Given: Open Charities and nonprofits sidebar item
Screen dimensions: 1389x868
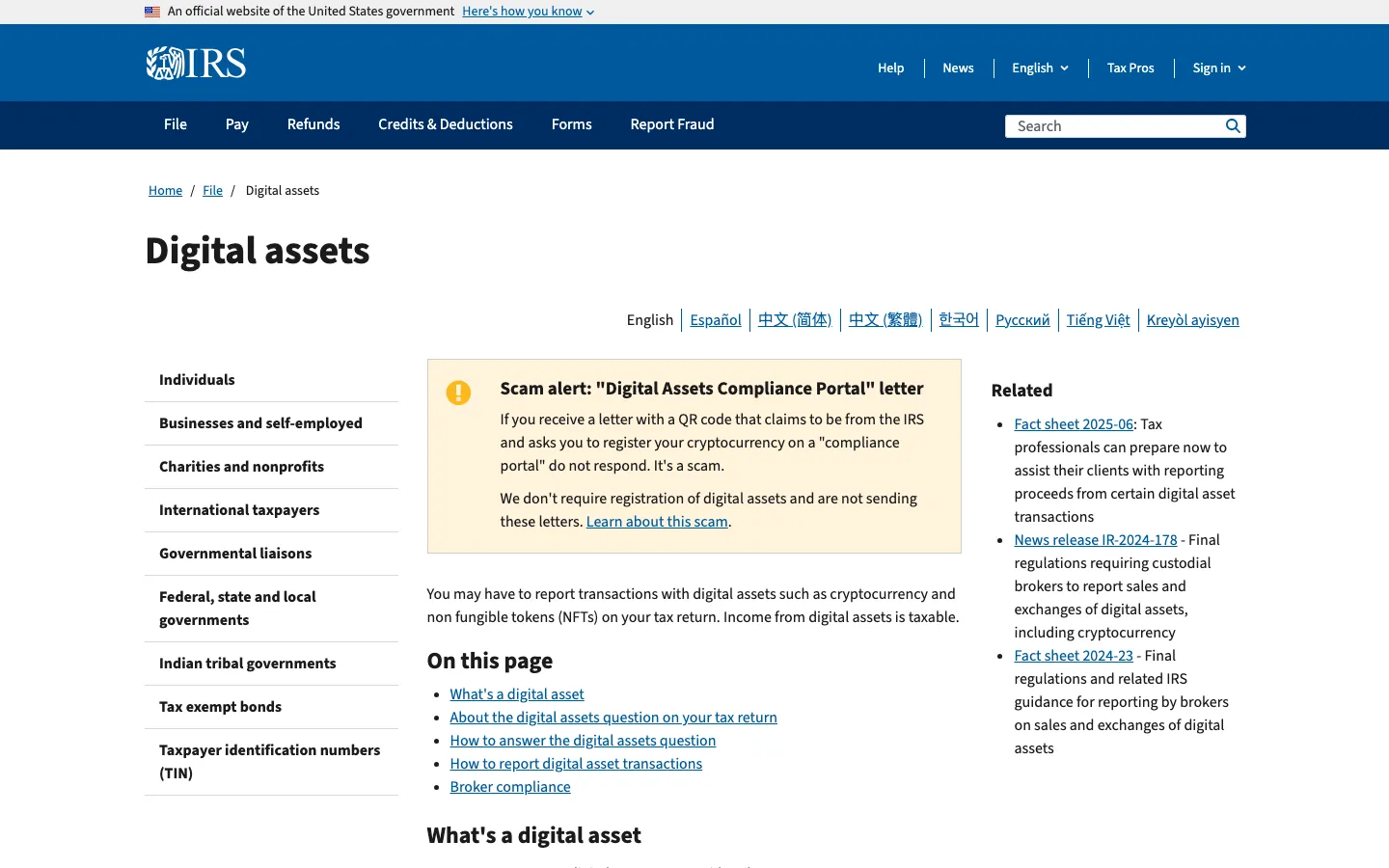Looking at the screenshot, I should click(271, 467).
